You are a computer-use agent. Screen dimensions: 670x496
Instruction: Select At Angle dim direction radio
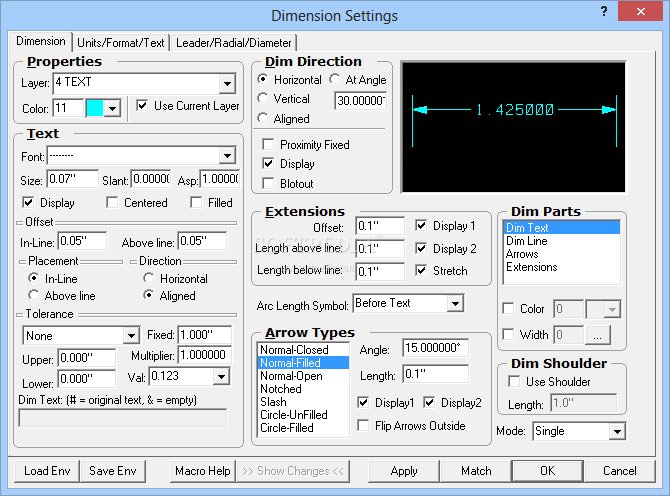[335, 79]
